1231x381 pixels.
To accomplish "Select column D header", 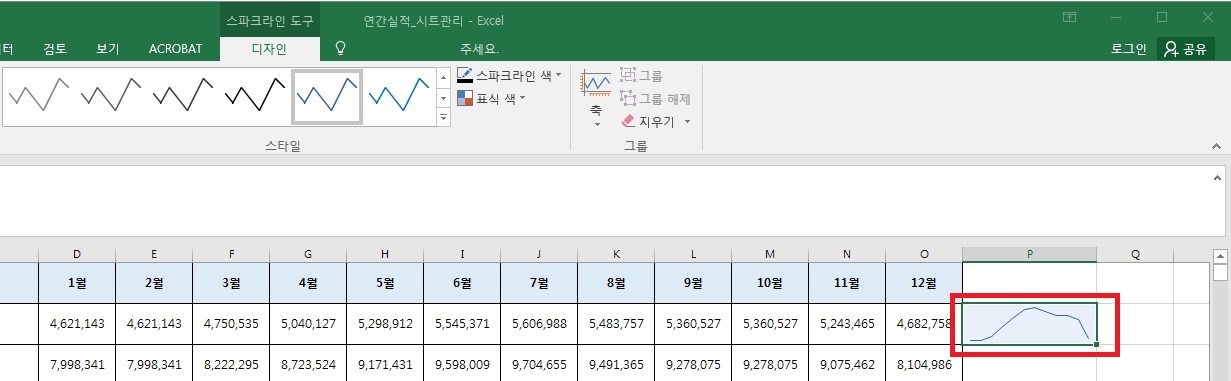I will pos(77,254).
